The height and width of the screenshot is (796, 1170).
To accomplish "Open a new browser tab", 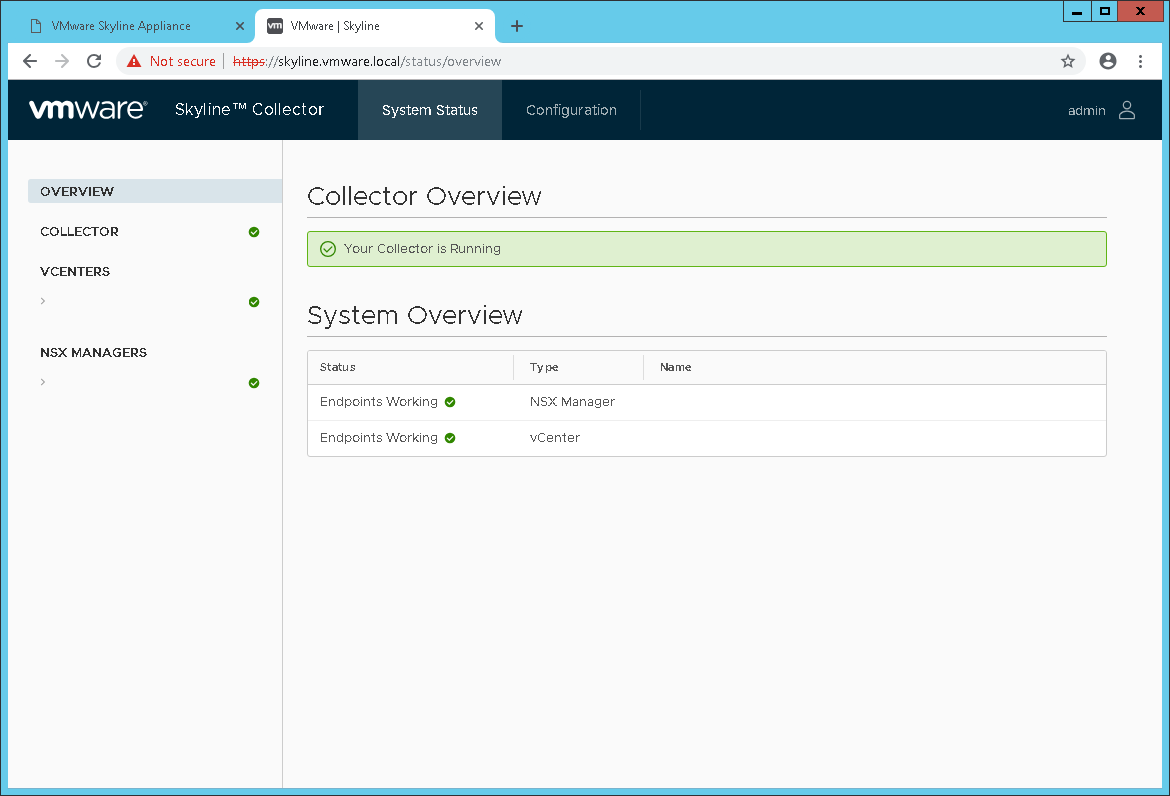I will click(516, 26).
